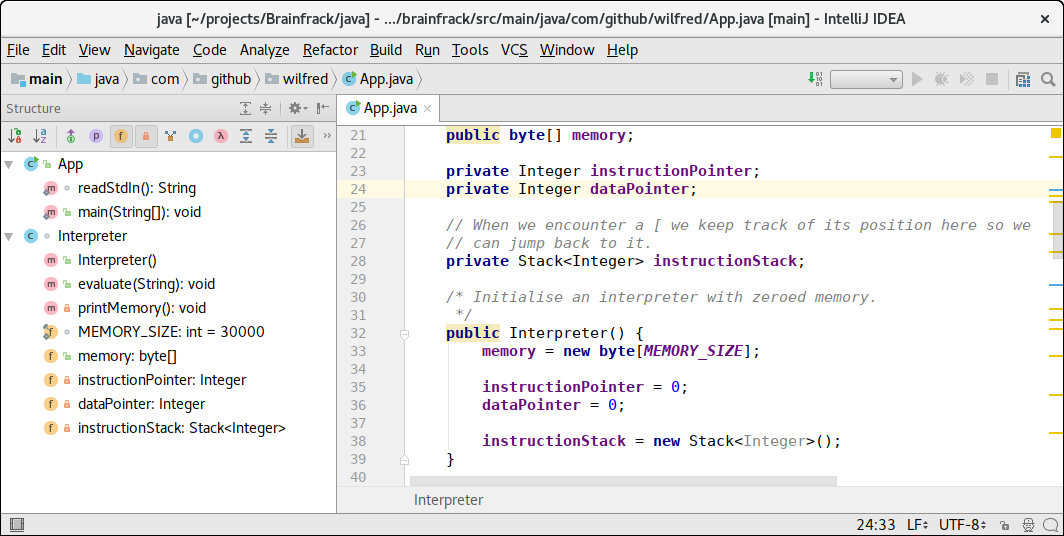Click the Hector inspector icon in status bar

(x=1028, y=525)
